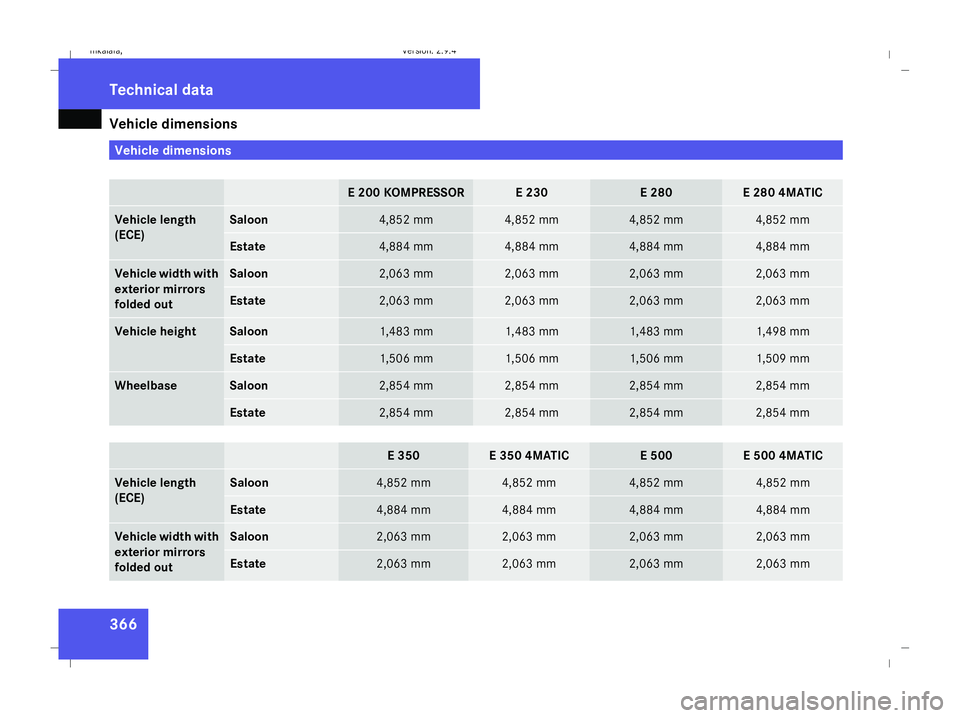Click the 'Vehicle height' row label
Viewport: 960px width, 718px height.
[155, 331]
